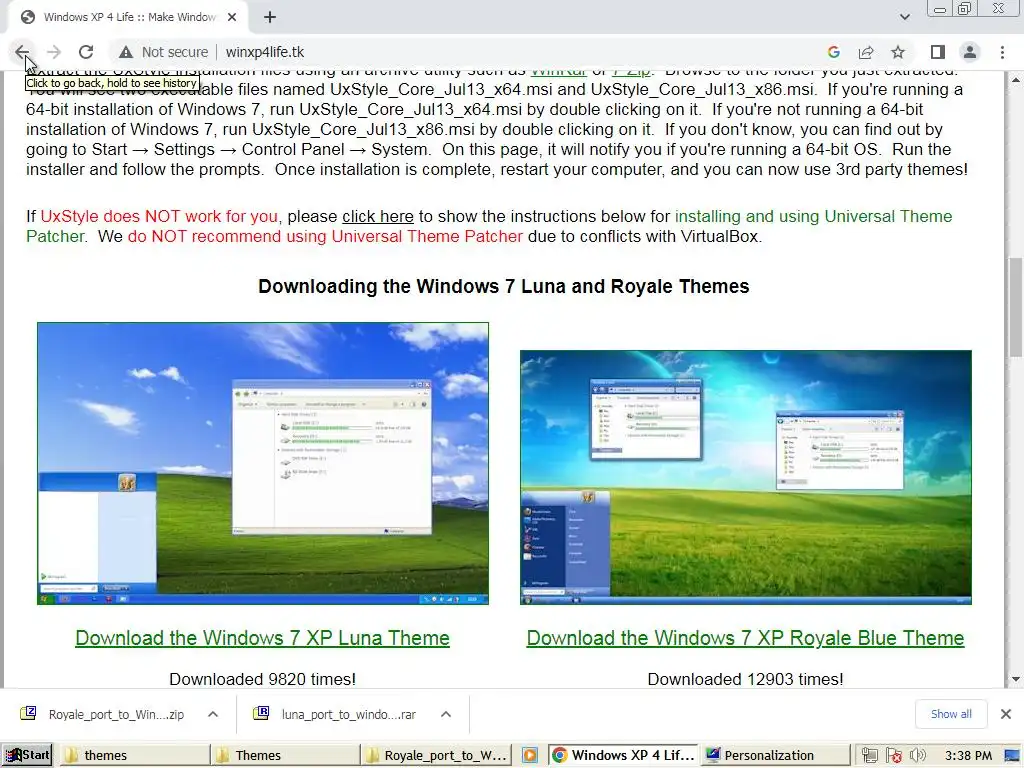This screenshot has width=1024, height=768.
Task: Click the share page icon
Action: 866,52
